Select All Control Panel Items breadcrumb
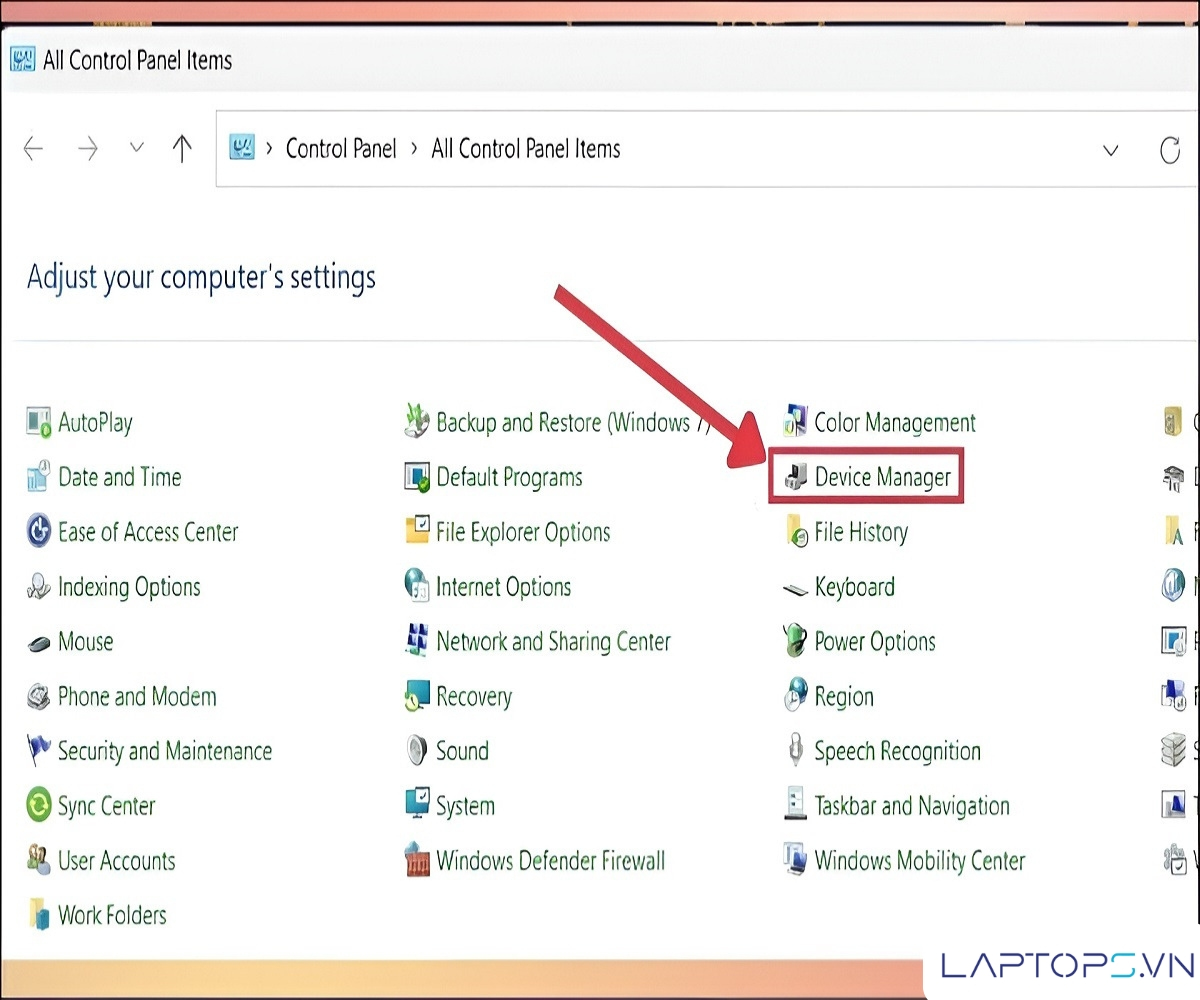The width and height of the screenshot is (1200, 1000). point(526,149)
